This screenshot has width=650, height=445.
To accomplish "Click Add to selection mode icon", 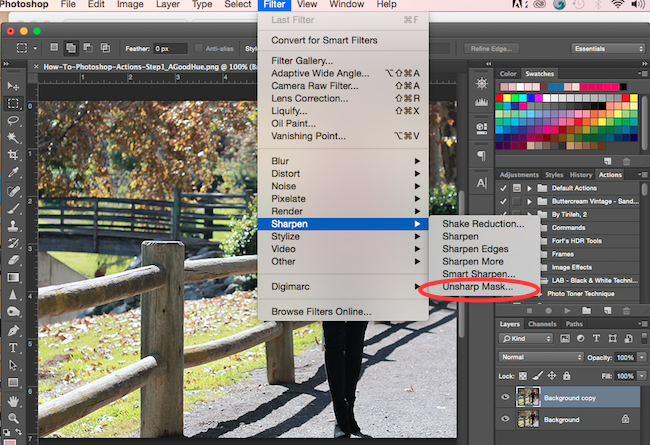I will coord(71,48).
